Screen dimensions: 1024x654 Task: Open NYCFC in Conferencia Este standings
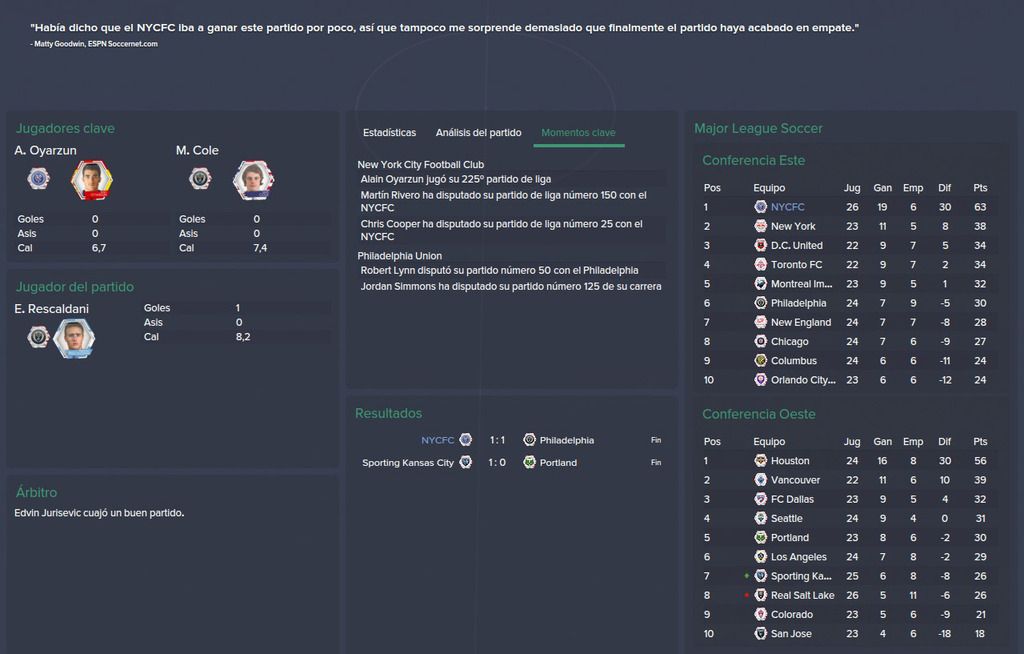788,207
